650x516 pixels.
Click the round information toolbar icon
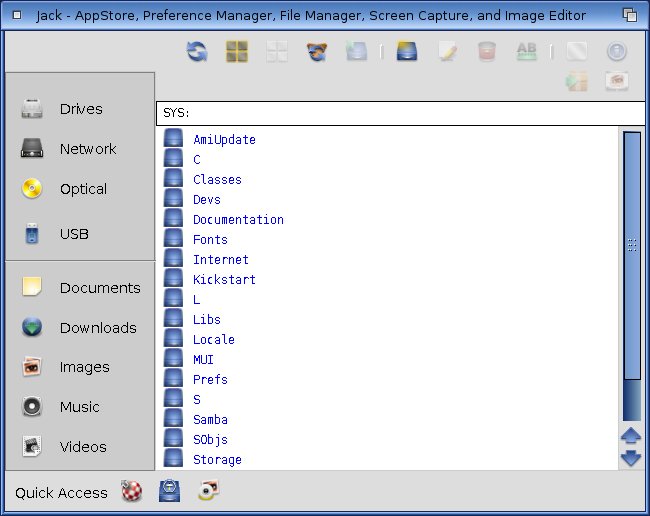(x=617, y=52)
